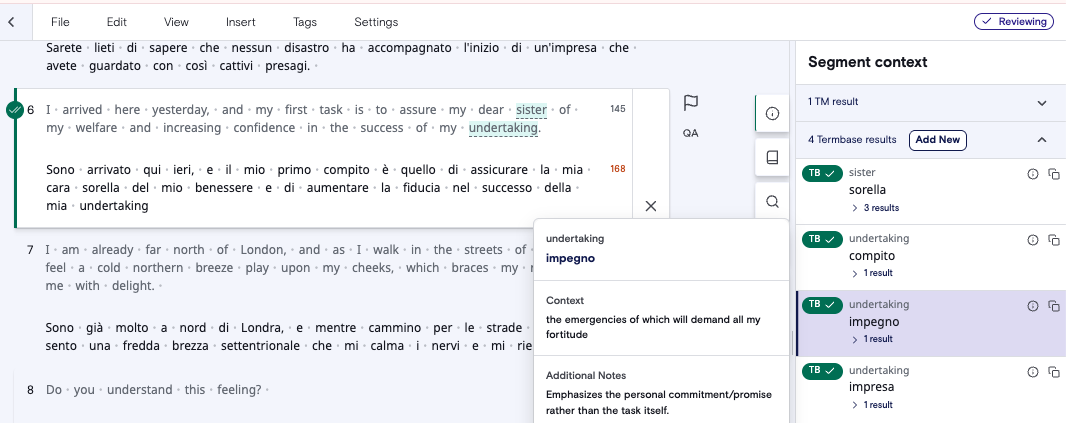The width and height of the screenshot is (1066, 423).
Task: Close the segment 6 editor with X
Action: [x=651, y=206]
